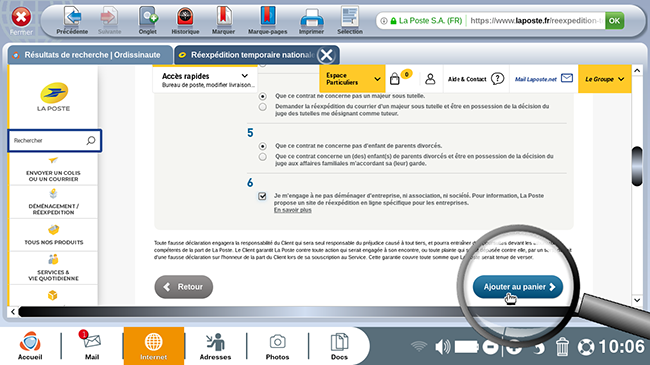Select Demander la réexpédition majeur sous tutelle option
The width and height of the screenshot is (650, 365).
click(x=262, y=107)
